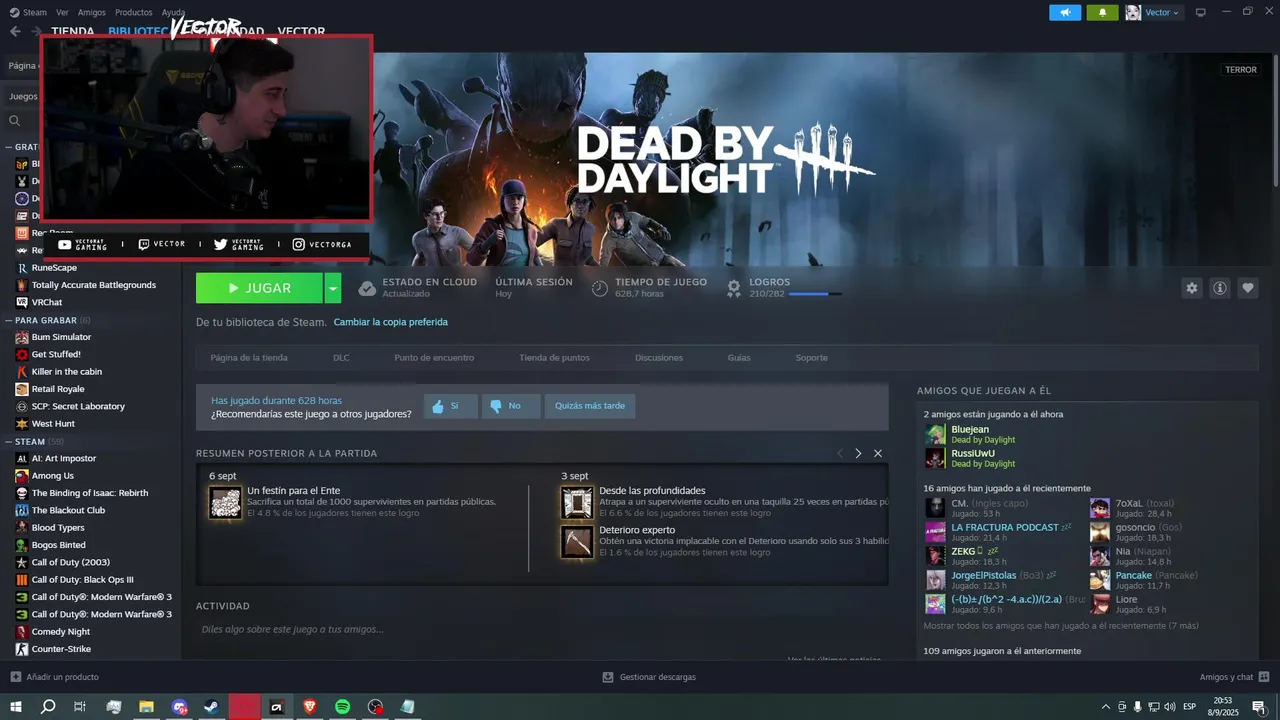Open Punto de encuentro tab
Image resolution: width=1280 pixels, height=720 pixels.
pyautogui.click(x=434, y=357)
